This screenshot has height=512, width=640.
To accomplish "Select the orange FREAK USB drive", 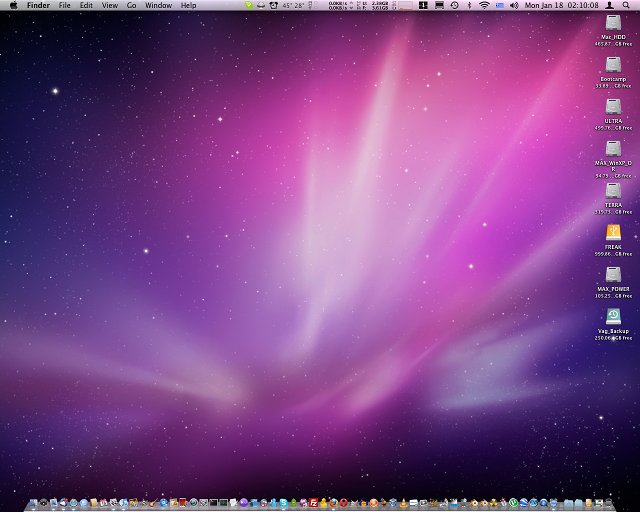I will (613, 233).
